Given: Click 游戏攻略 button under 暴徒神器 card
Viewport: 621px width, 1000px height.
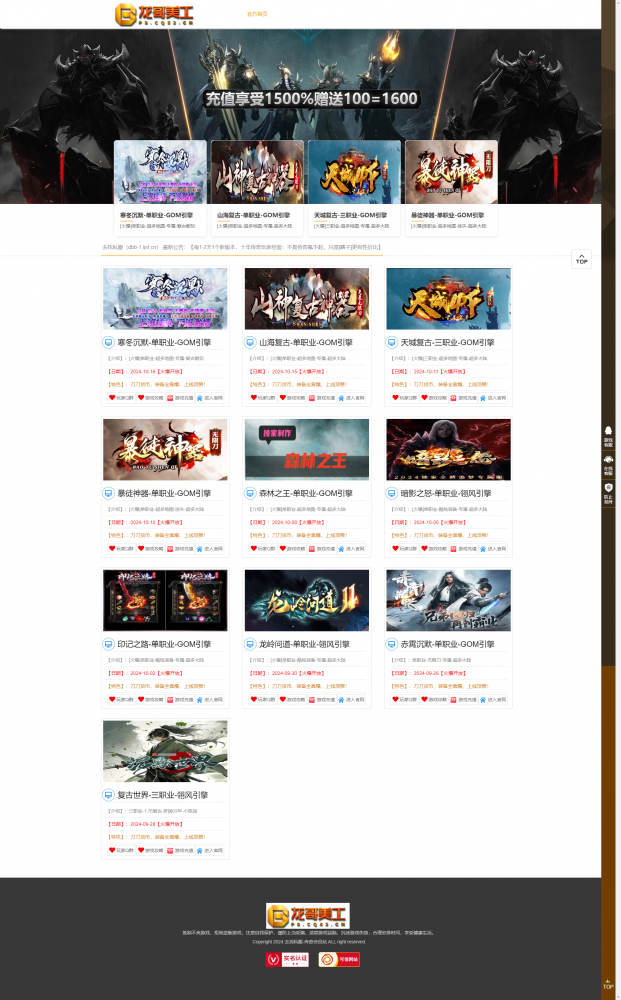Looking at the screenshot, I should point(150,548).
